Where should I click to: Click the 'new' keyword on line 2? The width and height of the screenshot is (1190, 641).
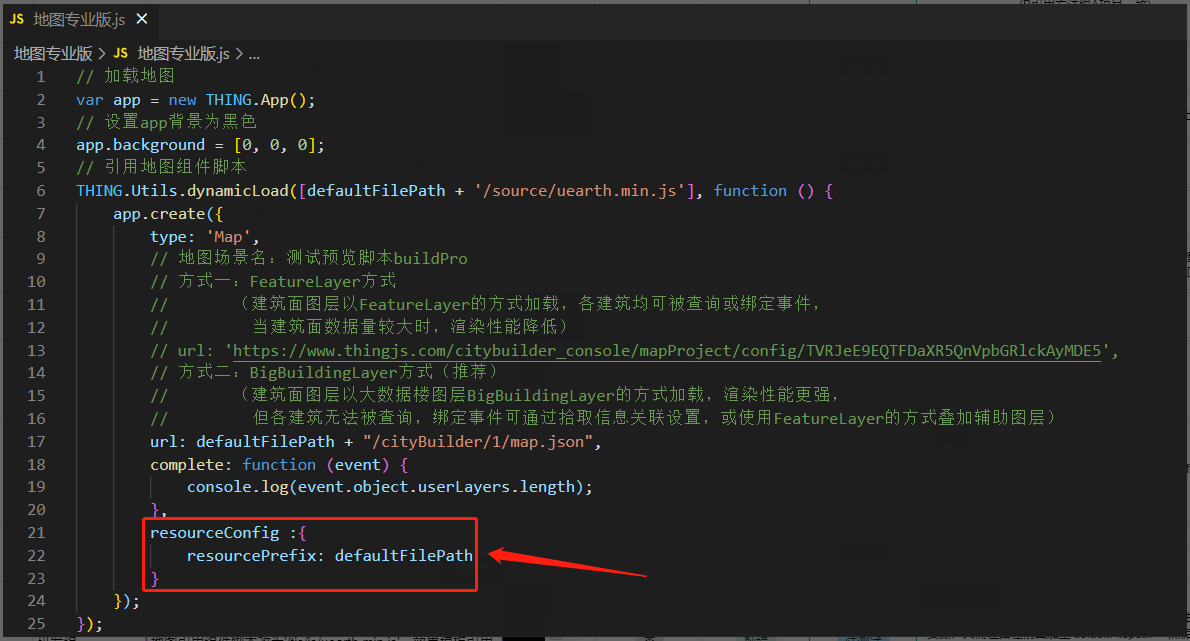pos(182,100)
